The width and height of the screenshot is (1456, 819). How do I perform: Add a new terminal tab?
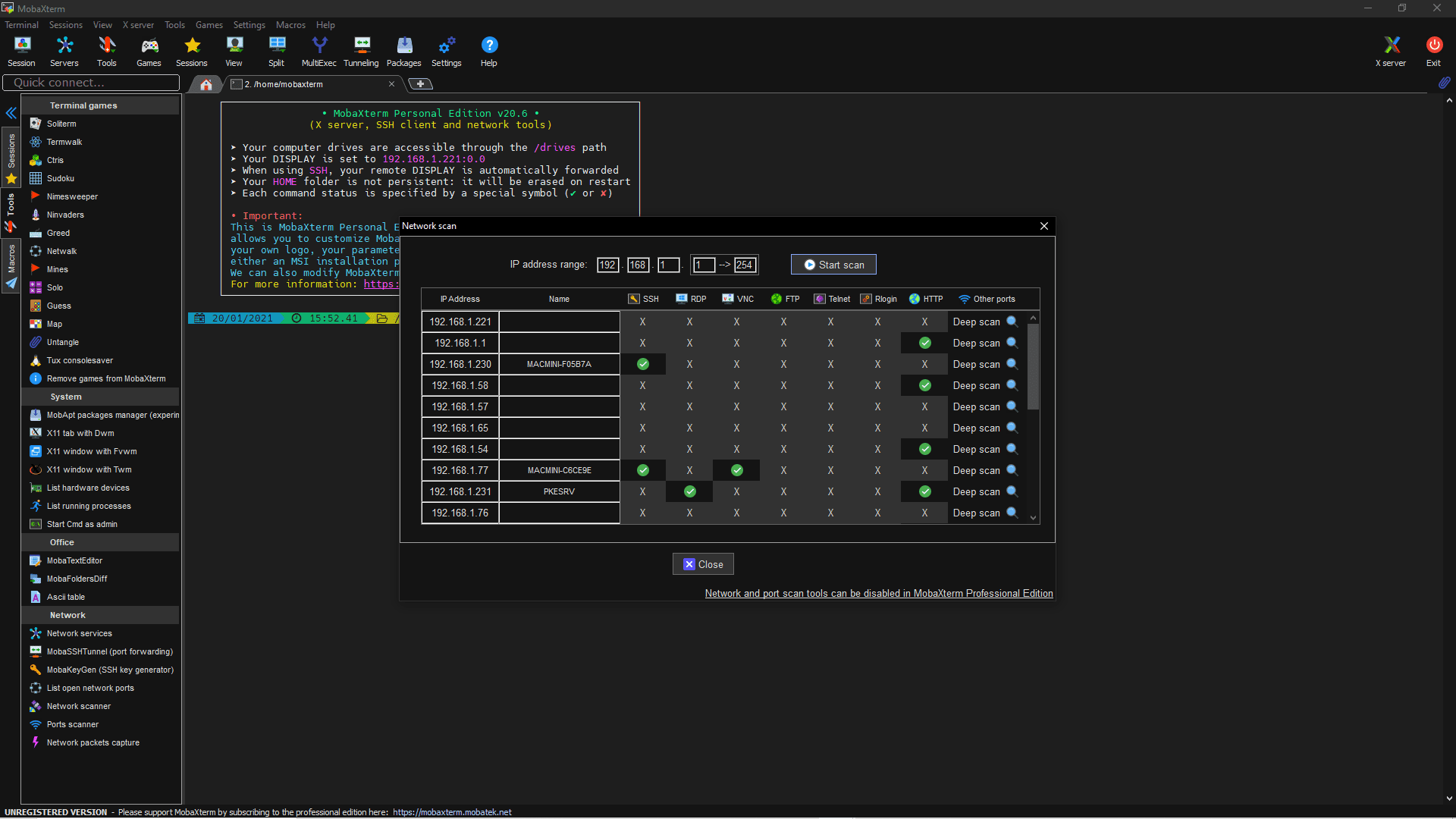(x=420, y=84)
